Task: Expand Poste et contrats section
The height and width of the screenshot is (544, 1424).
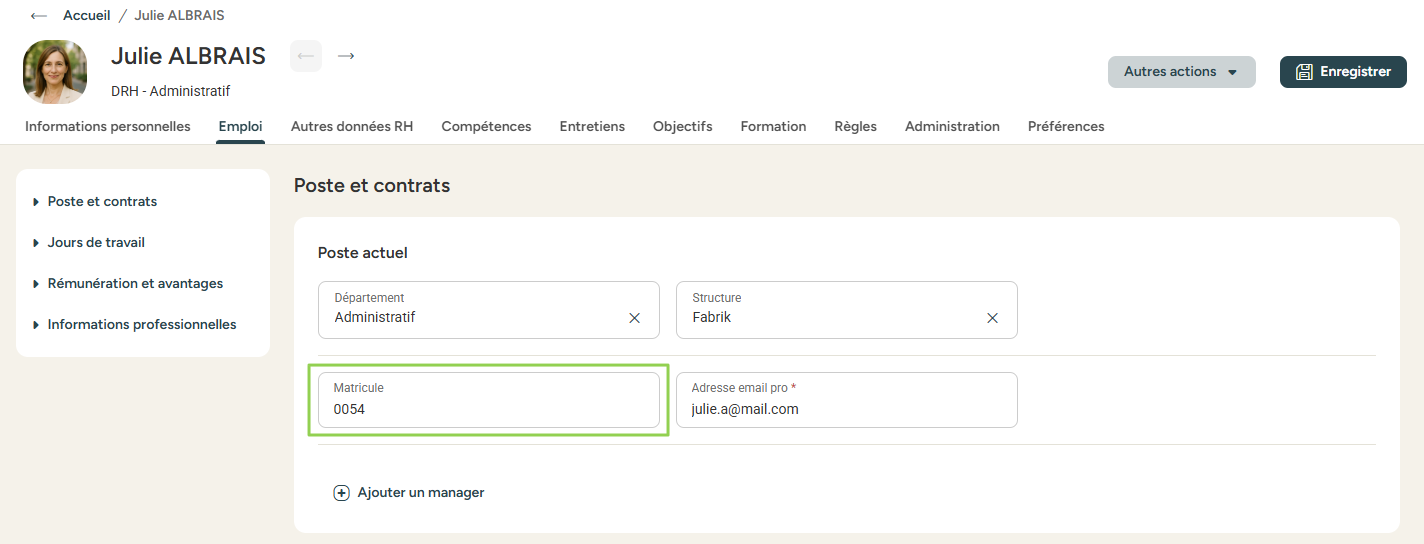Action: (102, 201)
